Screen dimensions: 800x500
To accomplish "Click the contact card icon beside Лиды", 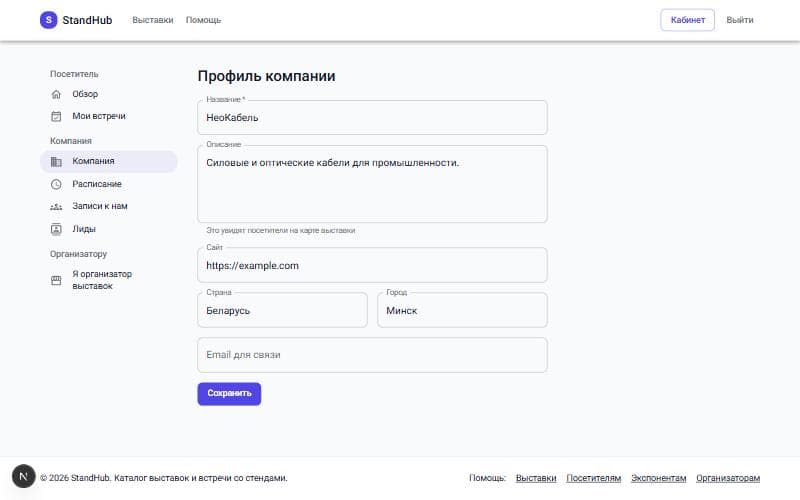I will coord(56,229).
